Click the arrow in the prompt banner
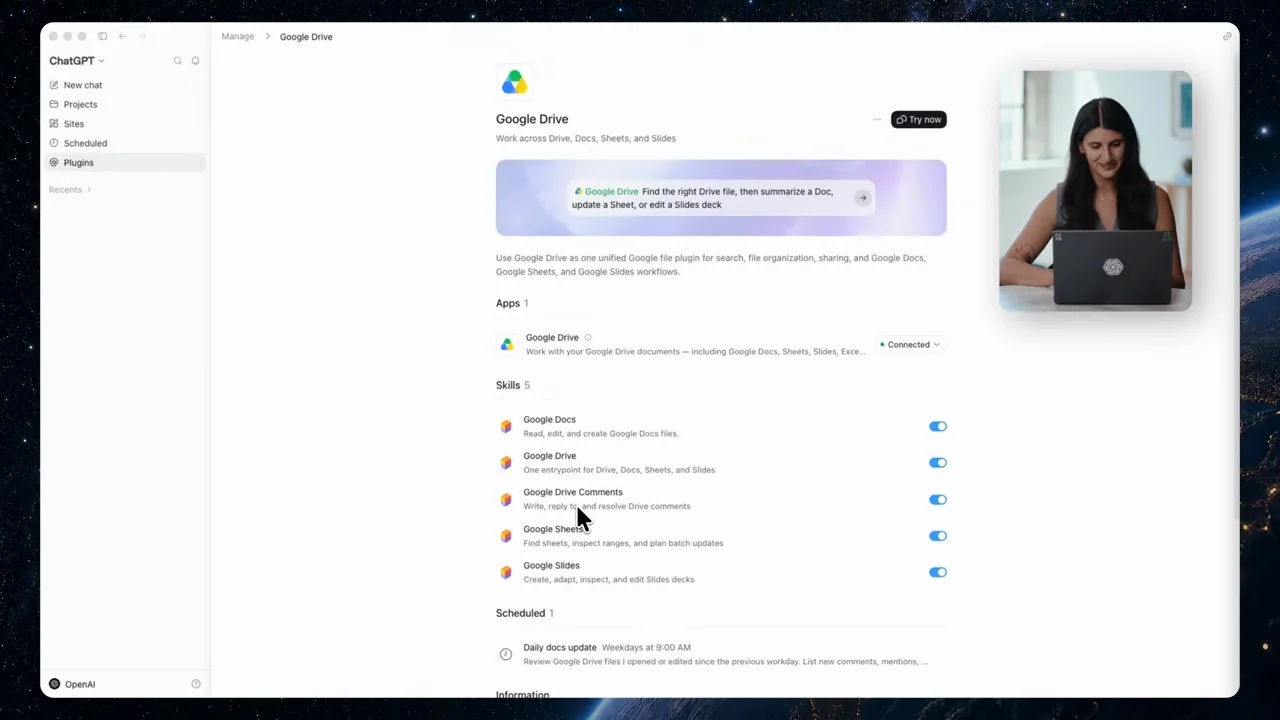This screenshot has width=1280, height=720. pos(862,198)
